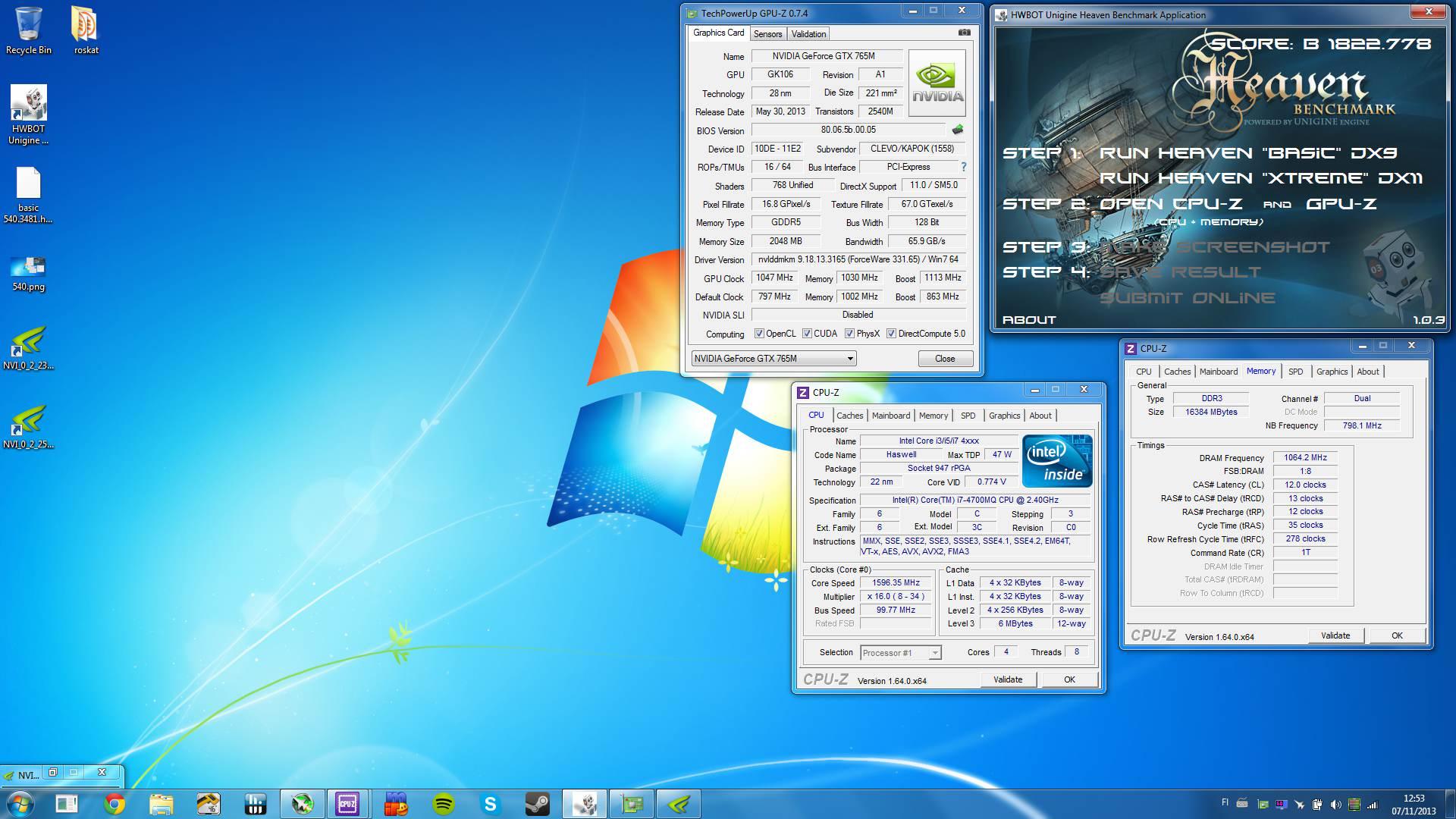The height and width of the screenshot is (819, 1456).
Task: Click Run Heaven "Xtreme" DX11
Action: point(1261,178)
